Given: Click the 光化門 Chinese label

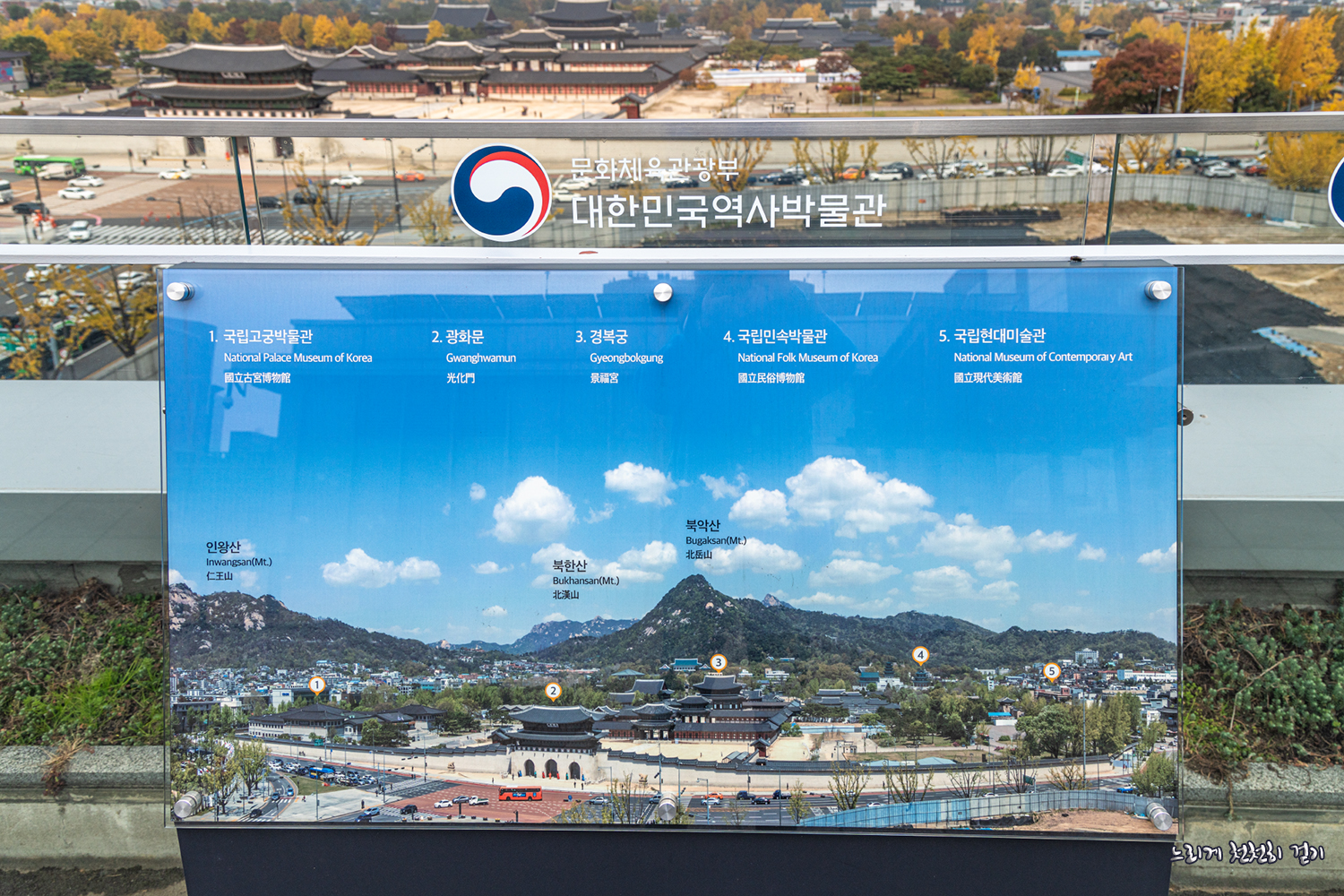Looking at the screenshot, I should tap(461, 378).
